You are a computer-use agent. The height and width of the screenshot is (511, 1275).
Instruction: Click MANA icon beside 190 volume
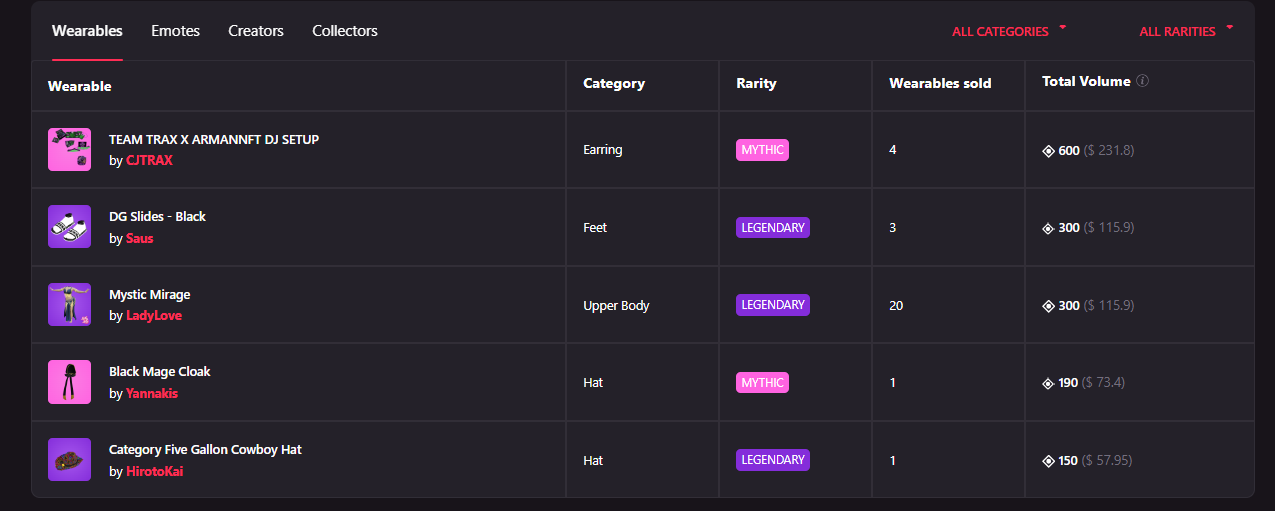(1049, 383)
